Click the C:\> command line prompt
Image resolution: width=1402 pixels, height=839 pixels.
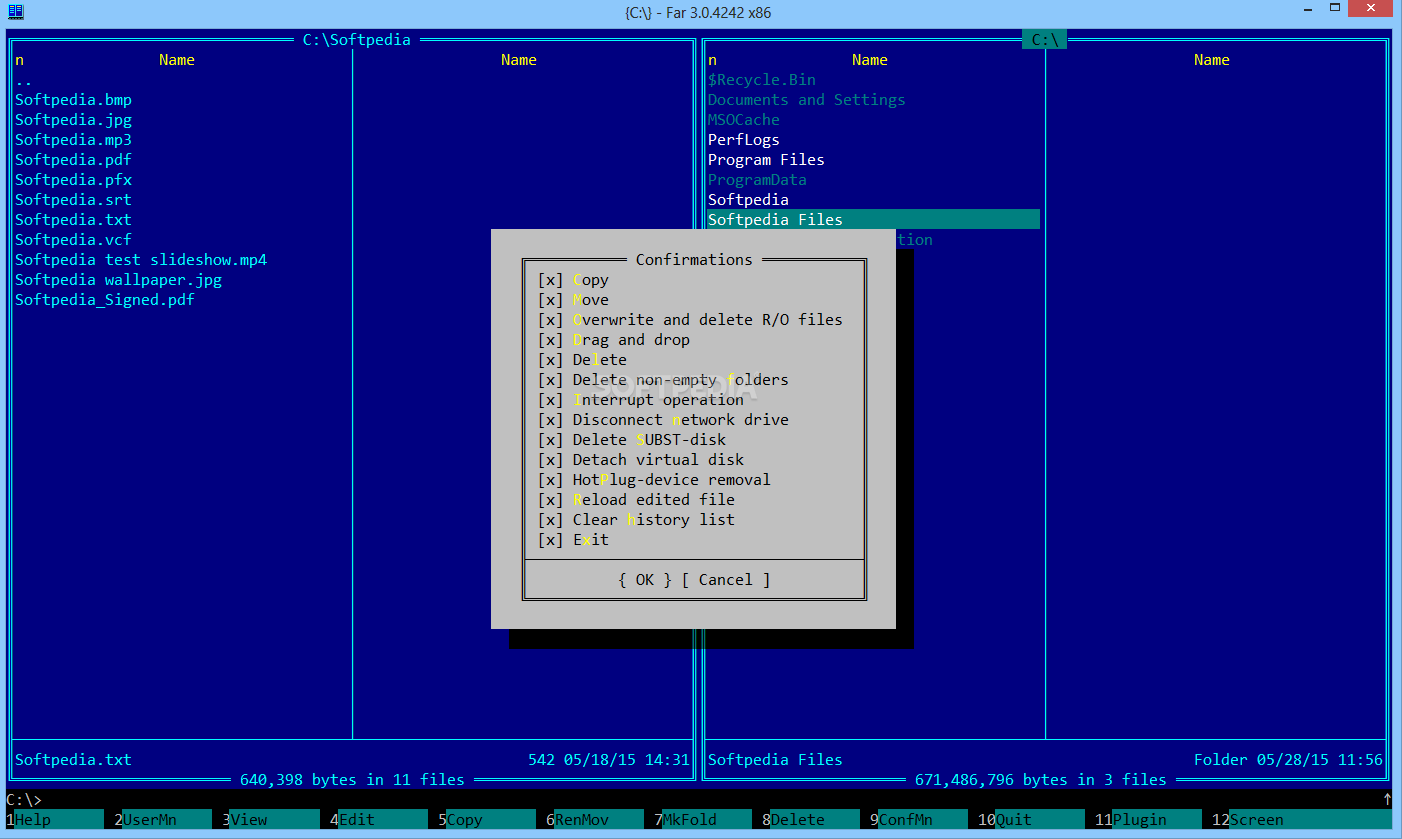pos(24,800)
